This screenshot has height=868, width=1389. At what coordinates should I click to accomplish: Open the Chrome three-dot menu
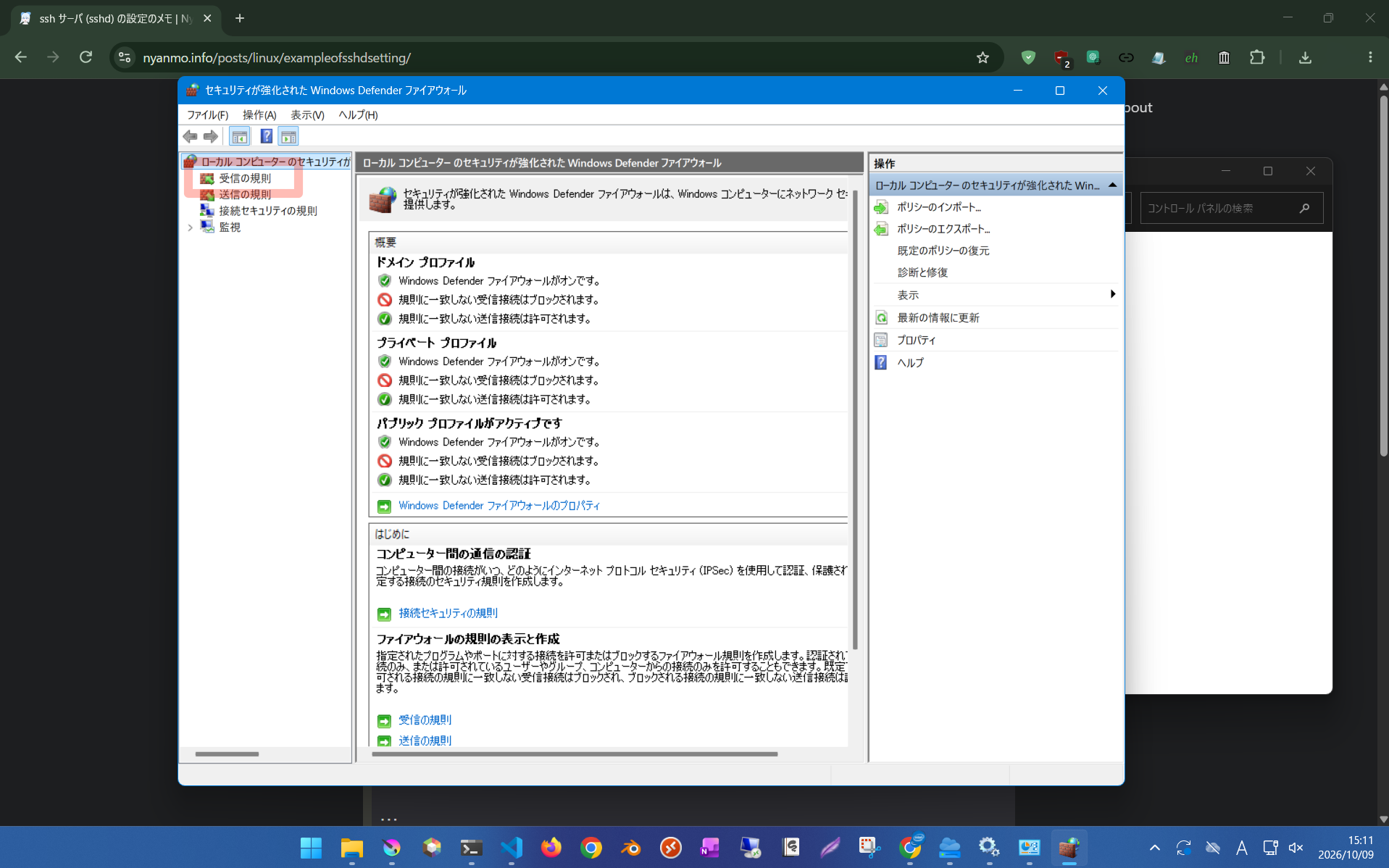(x=1369, y=57)
